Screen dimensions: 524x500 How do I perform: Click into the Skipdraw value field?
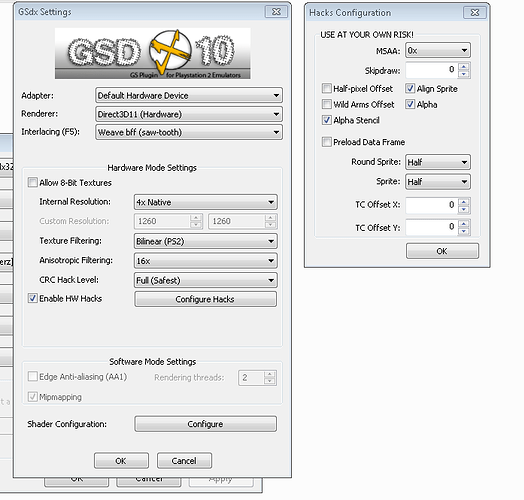pyautogui.click(x=432, y=70)
